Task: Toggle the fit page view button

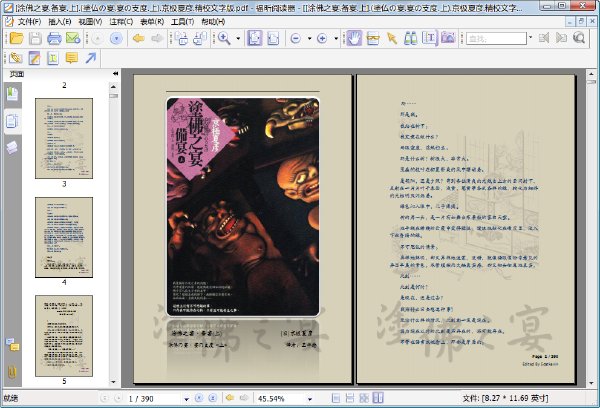Action: [x=255, y=38]
